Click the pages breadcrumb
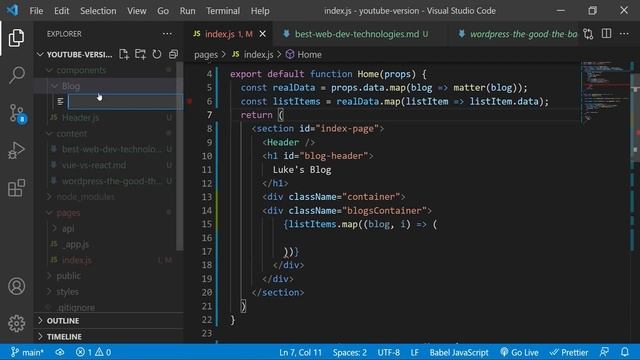Screen dimensions: 640x360 click(206, 54)
